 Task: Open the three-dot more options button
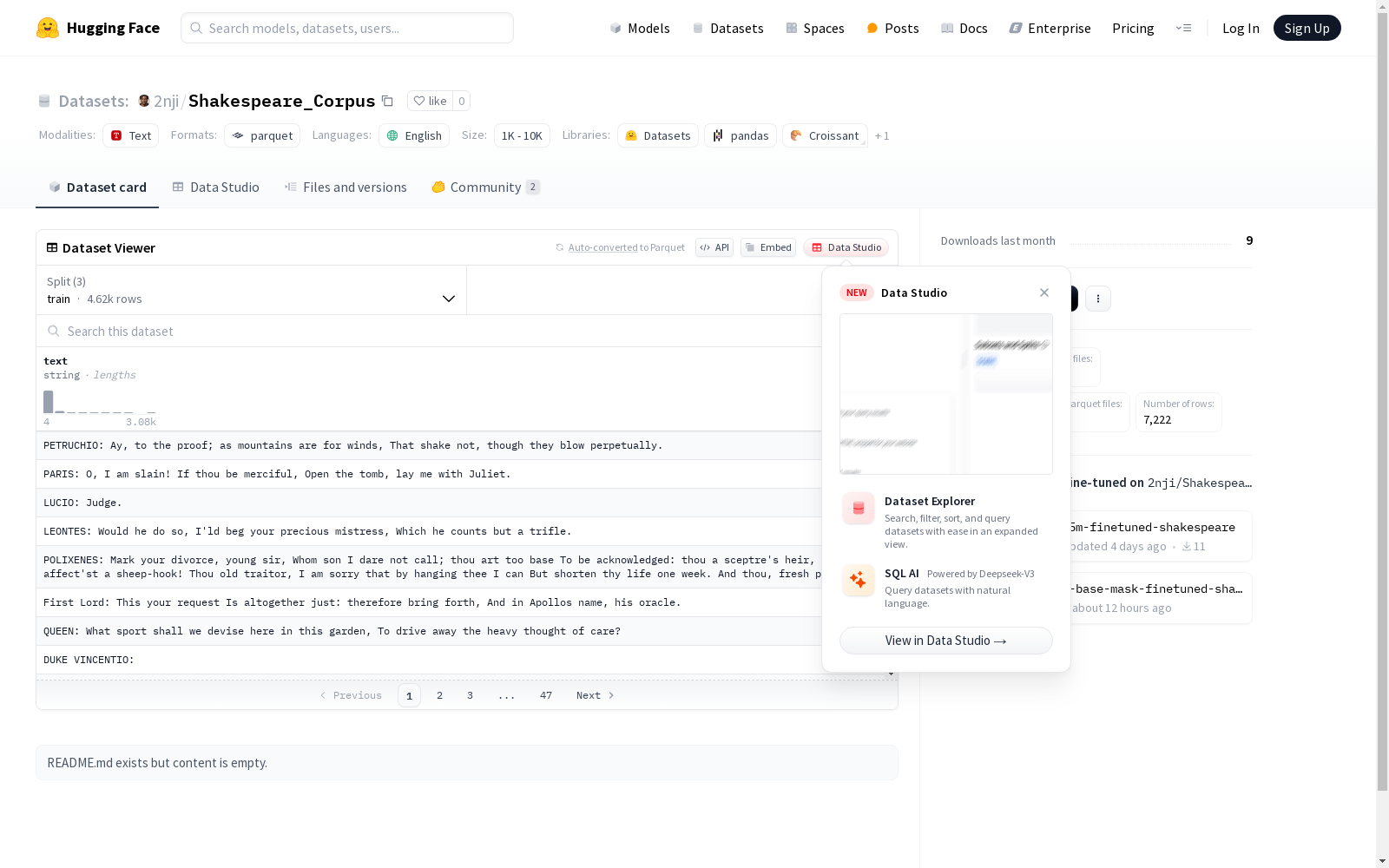(x=1098, y=299)
